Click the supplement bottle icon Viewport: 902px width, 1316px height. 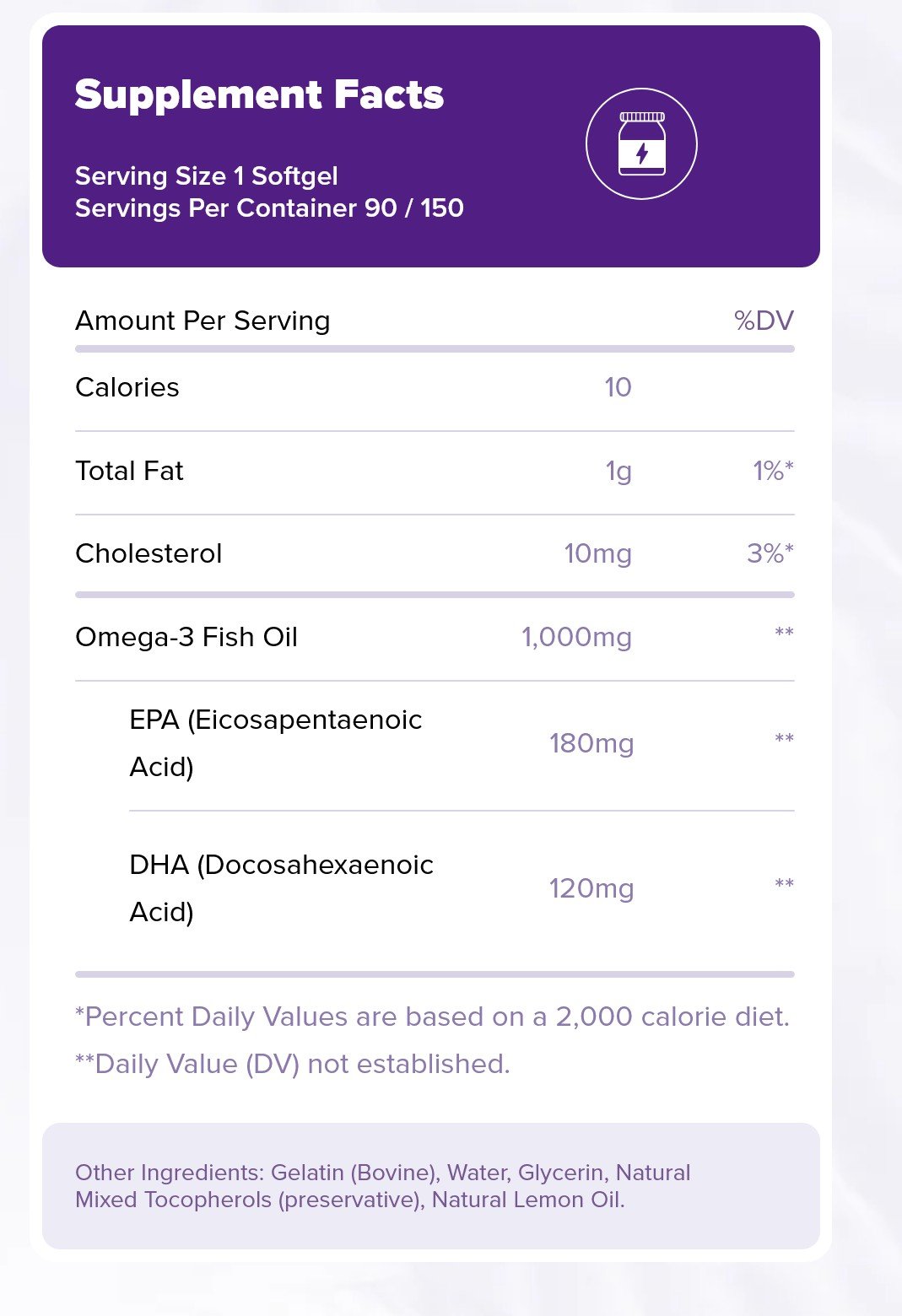[x=641, y=144]
